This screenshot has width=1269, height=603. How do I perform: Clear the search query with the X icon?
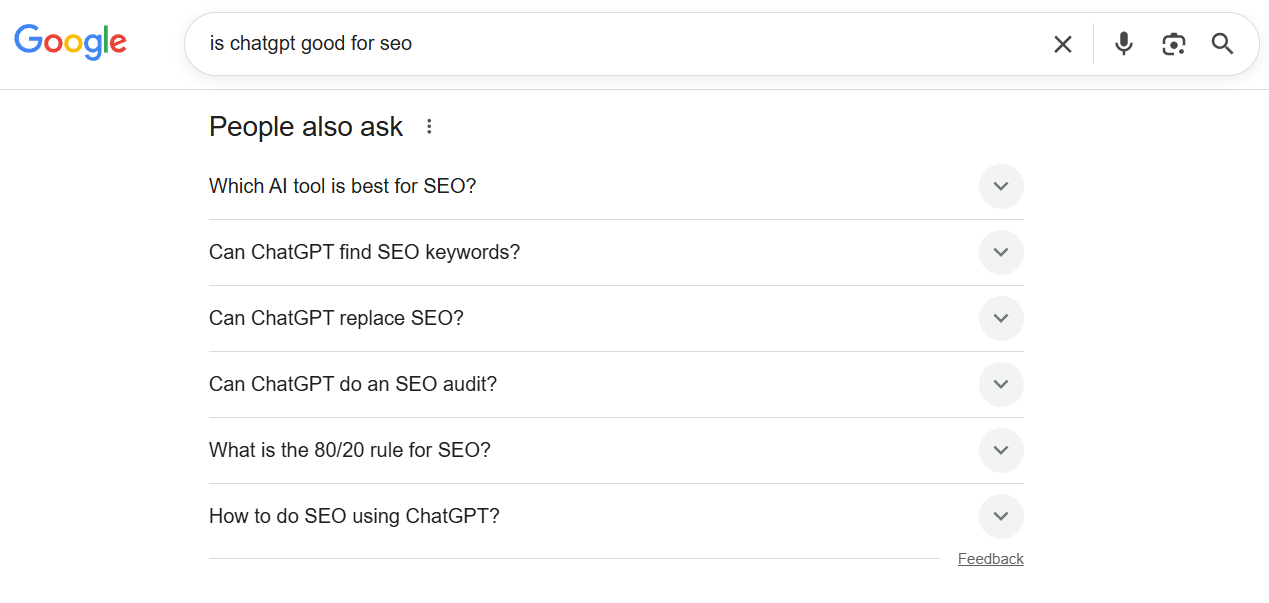(x=1062, y=43)
